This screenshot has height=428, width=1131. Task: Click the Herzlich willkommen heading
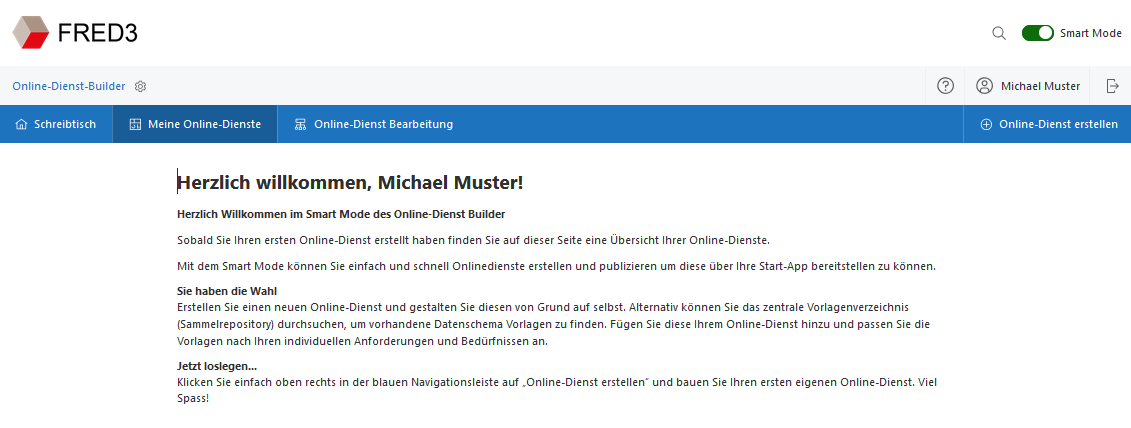[350, 182]
